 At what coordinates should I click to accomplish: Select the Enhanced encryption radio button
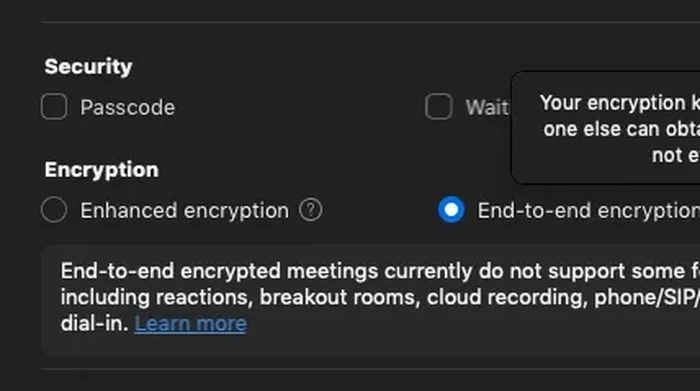click(54, 210)
